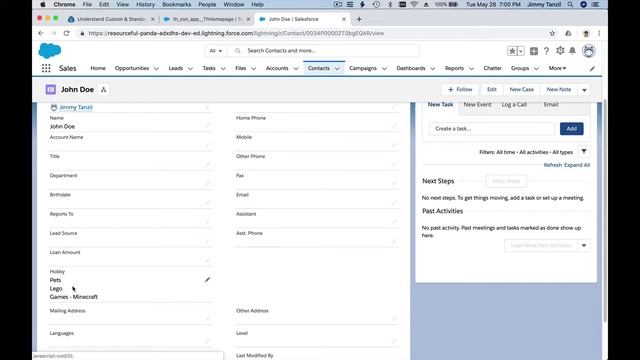Bookmark this page with star icon
This screenshot has height=360, width=640.
coord(552,33)
